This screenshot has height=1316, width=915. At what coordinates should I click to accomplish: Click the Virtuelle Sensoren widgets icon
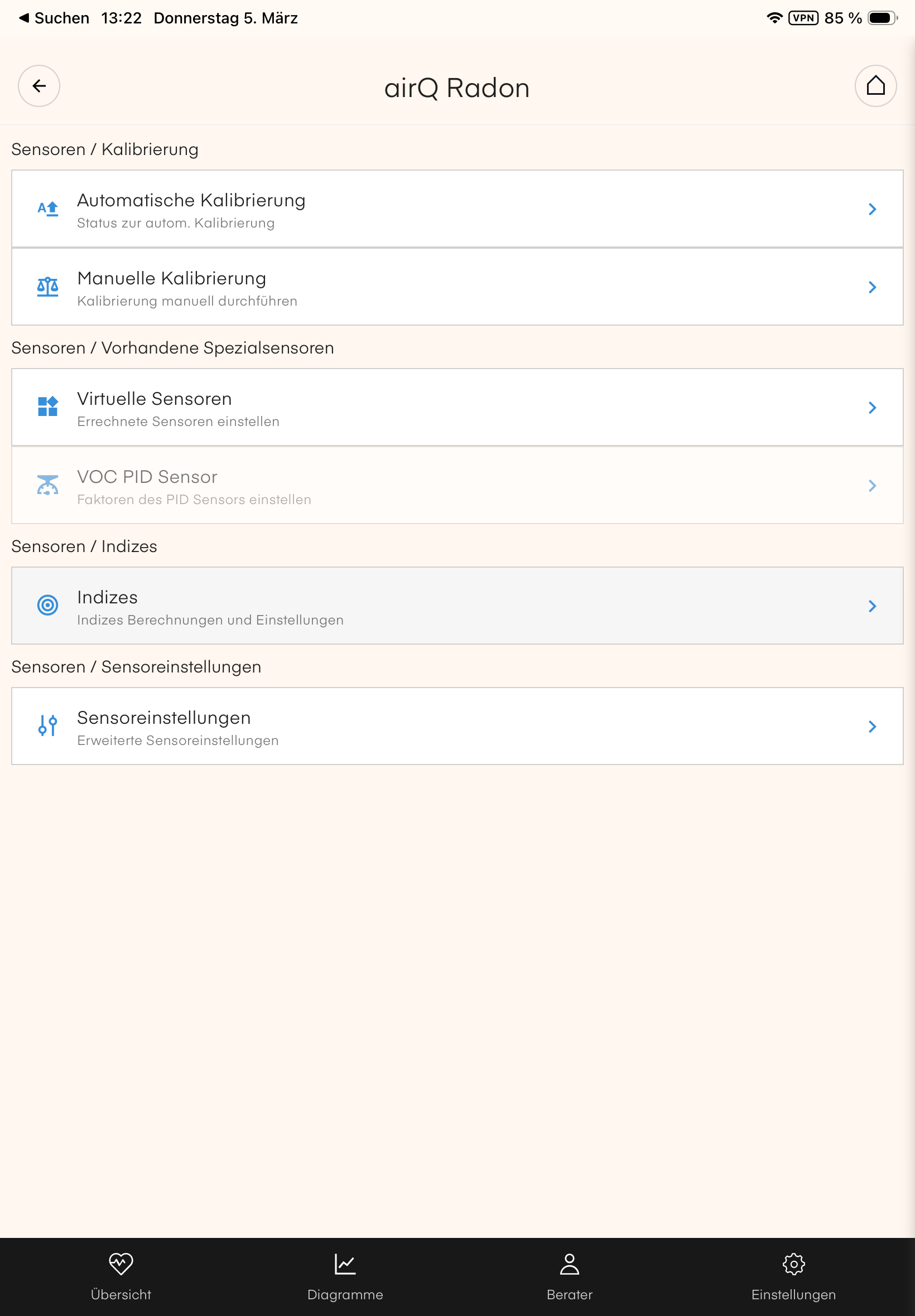(47, 408)
